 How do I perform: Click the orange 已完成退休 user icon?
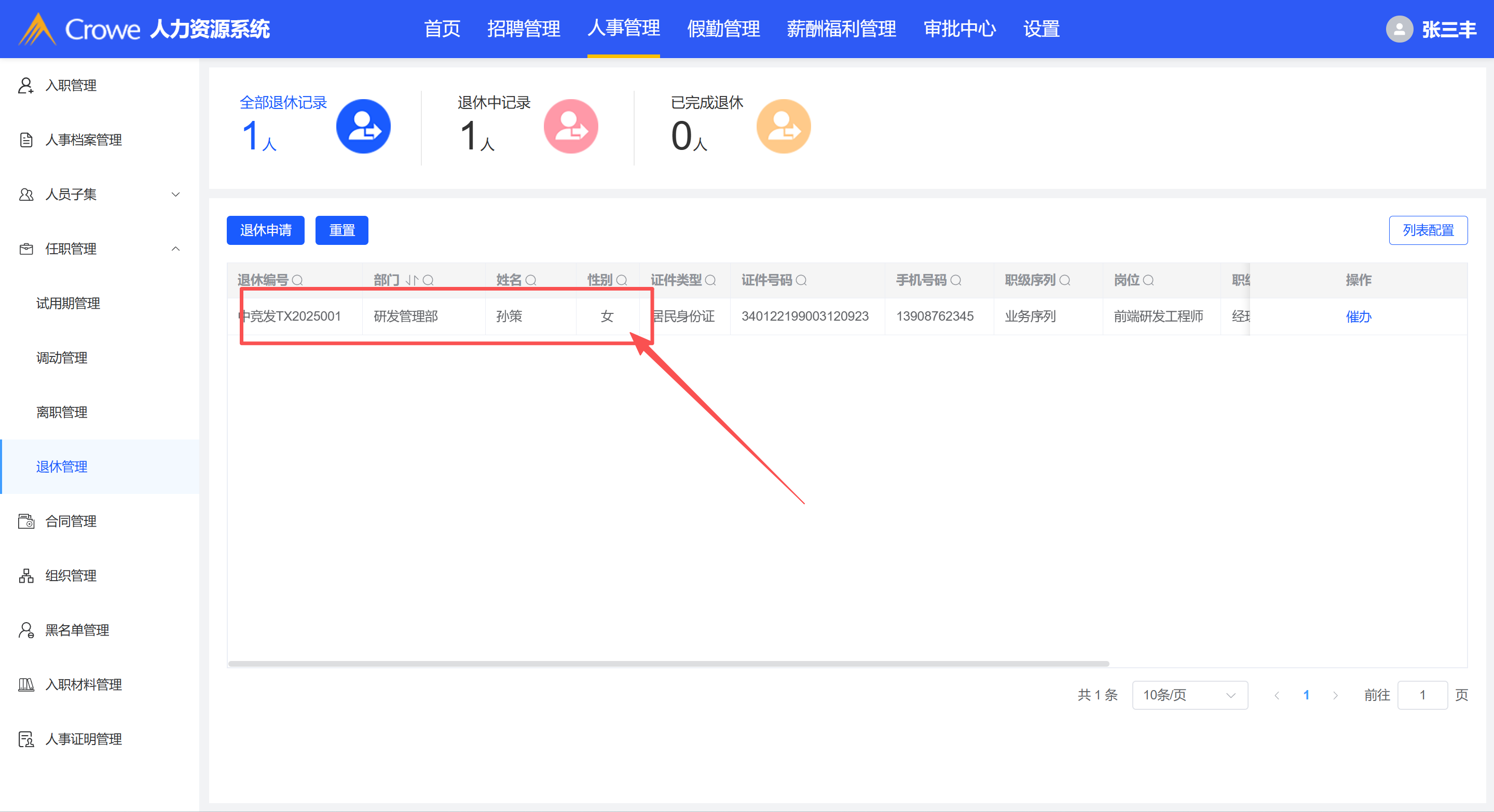pyautogui.click(x=783, y=127)
